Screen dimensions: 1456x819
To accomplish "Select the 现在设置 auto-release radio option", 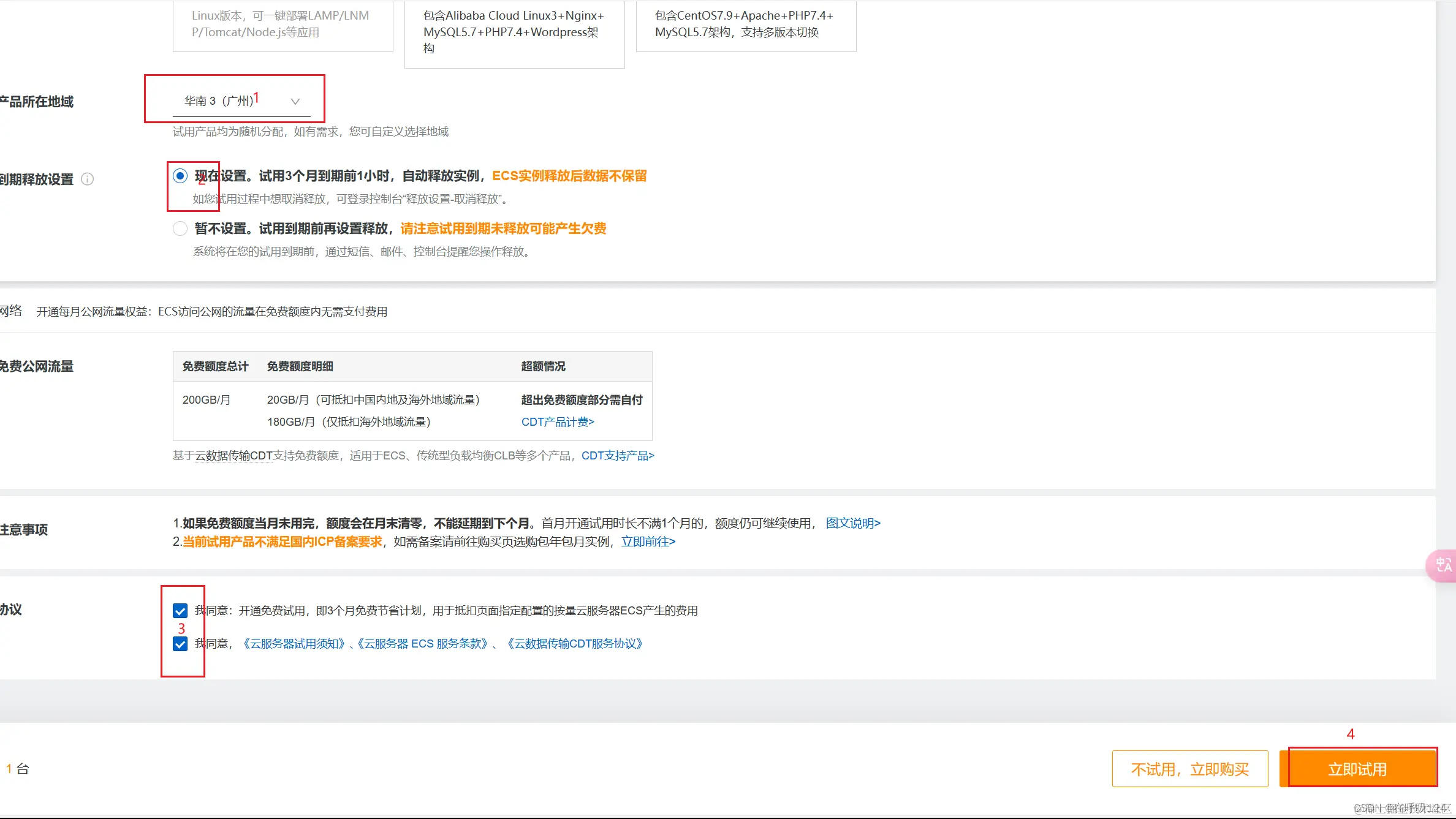I will coord(180,176).
